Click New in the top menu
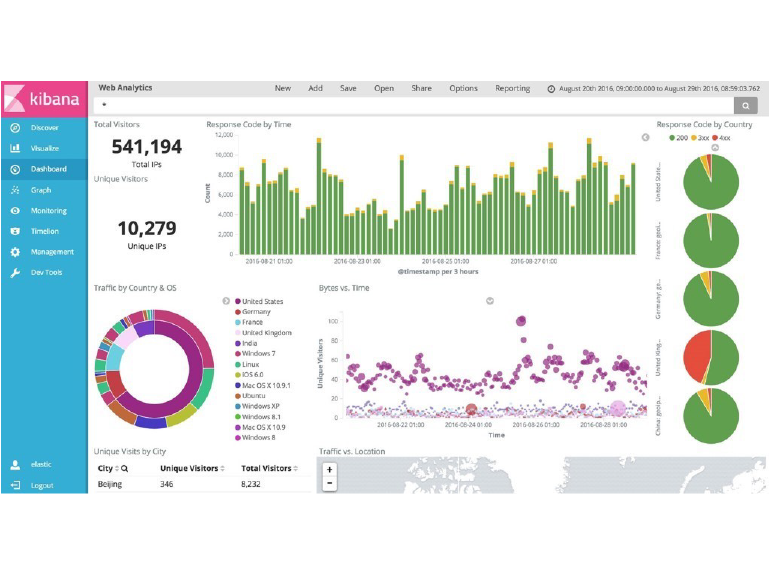This screenshot has height=580, width=770. (x=283, y=88)
